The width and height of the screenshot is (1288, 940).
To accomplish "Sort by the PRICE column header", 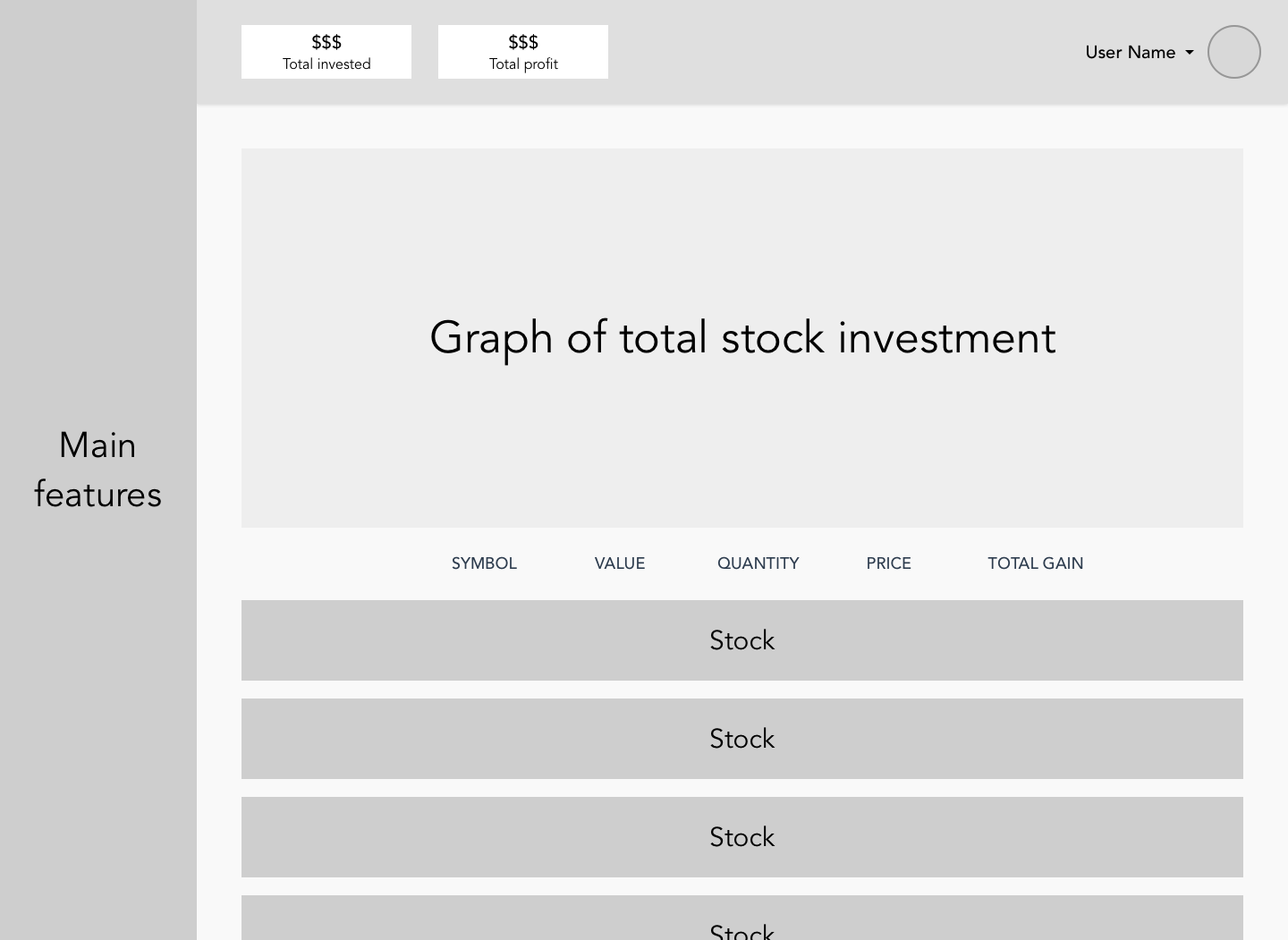I will (x=888, y=563).
